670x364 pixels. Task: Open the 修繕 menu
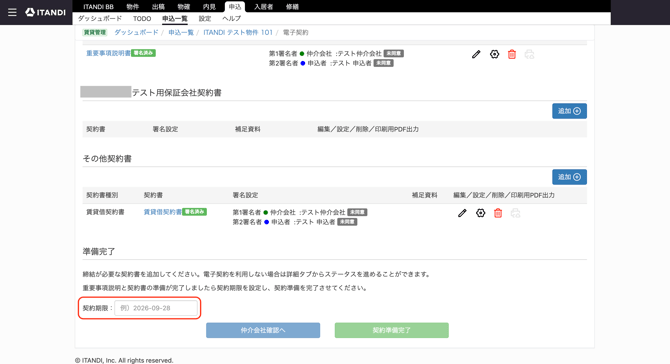coord(292,6)
